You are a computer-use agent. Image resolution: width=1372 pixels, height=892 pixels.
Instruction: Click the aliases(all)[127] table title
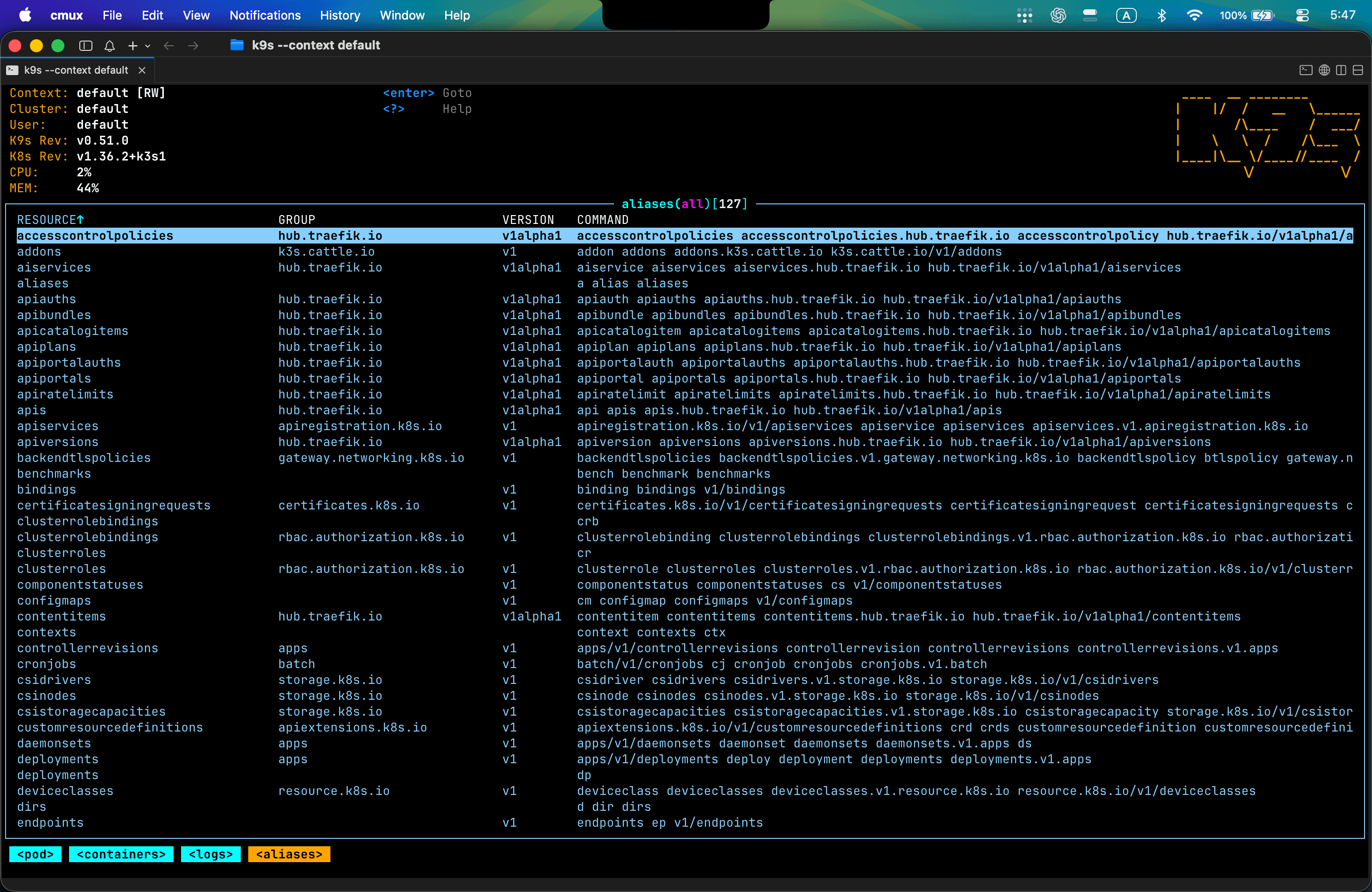coord(684,203)
